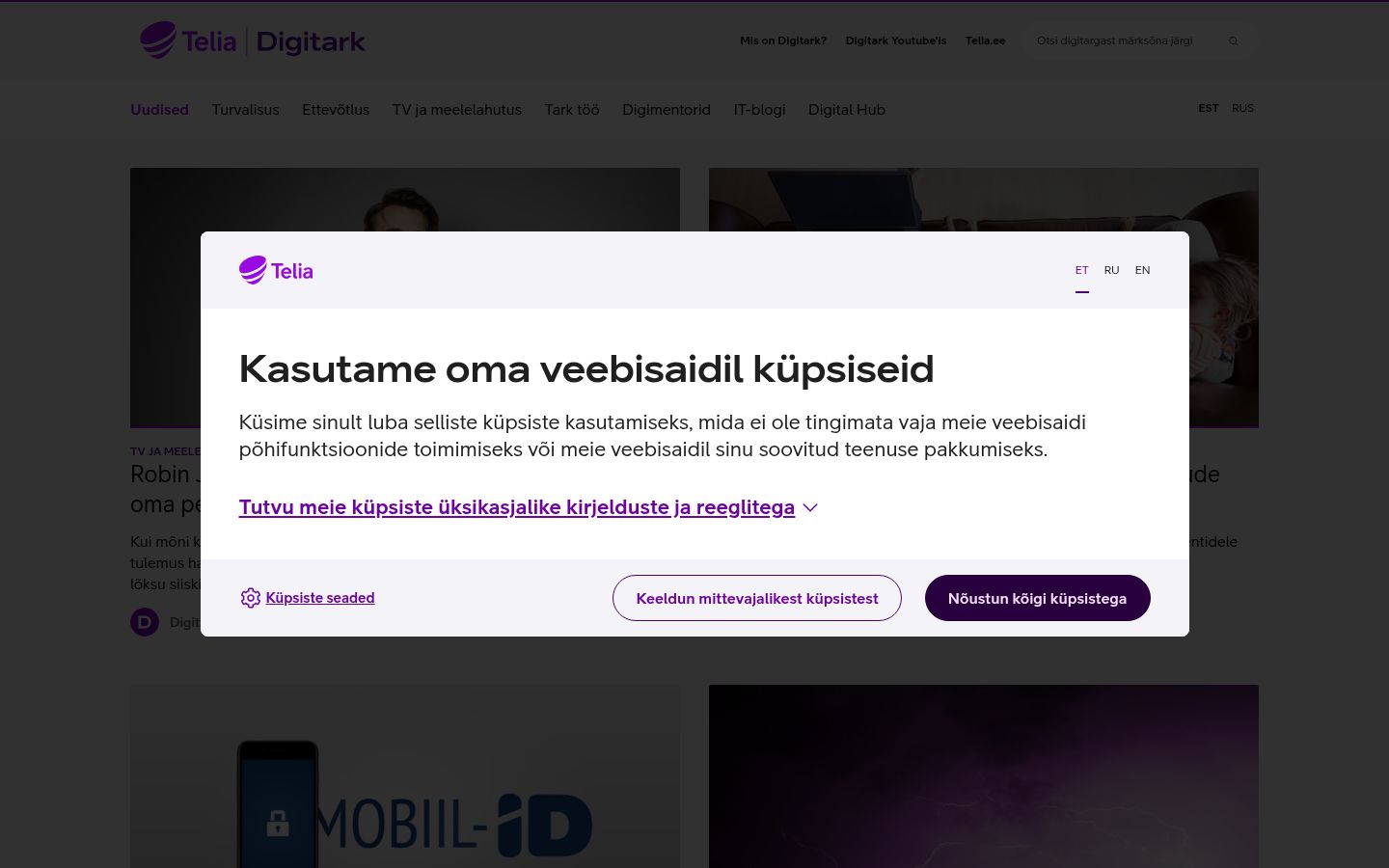Click the purple D author avatar
The height and width of the screenshot is (868, 1389).
click(x=145, y=622)
